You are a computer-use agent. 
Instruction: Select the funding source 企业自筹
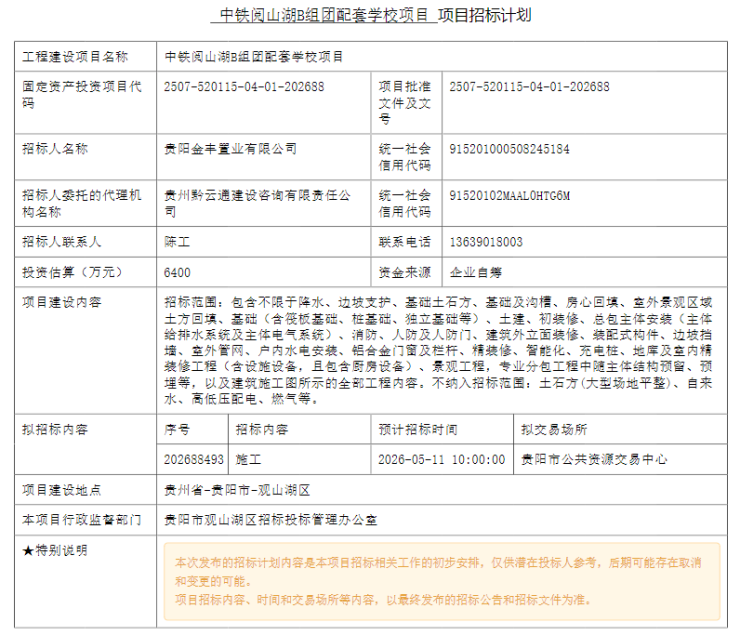pos(476,272)
